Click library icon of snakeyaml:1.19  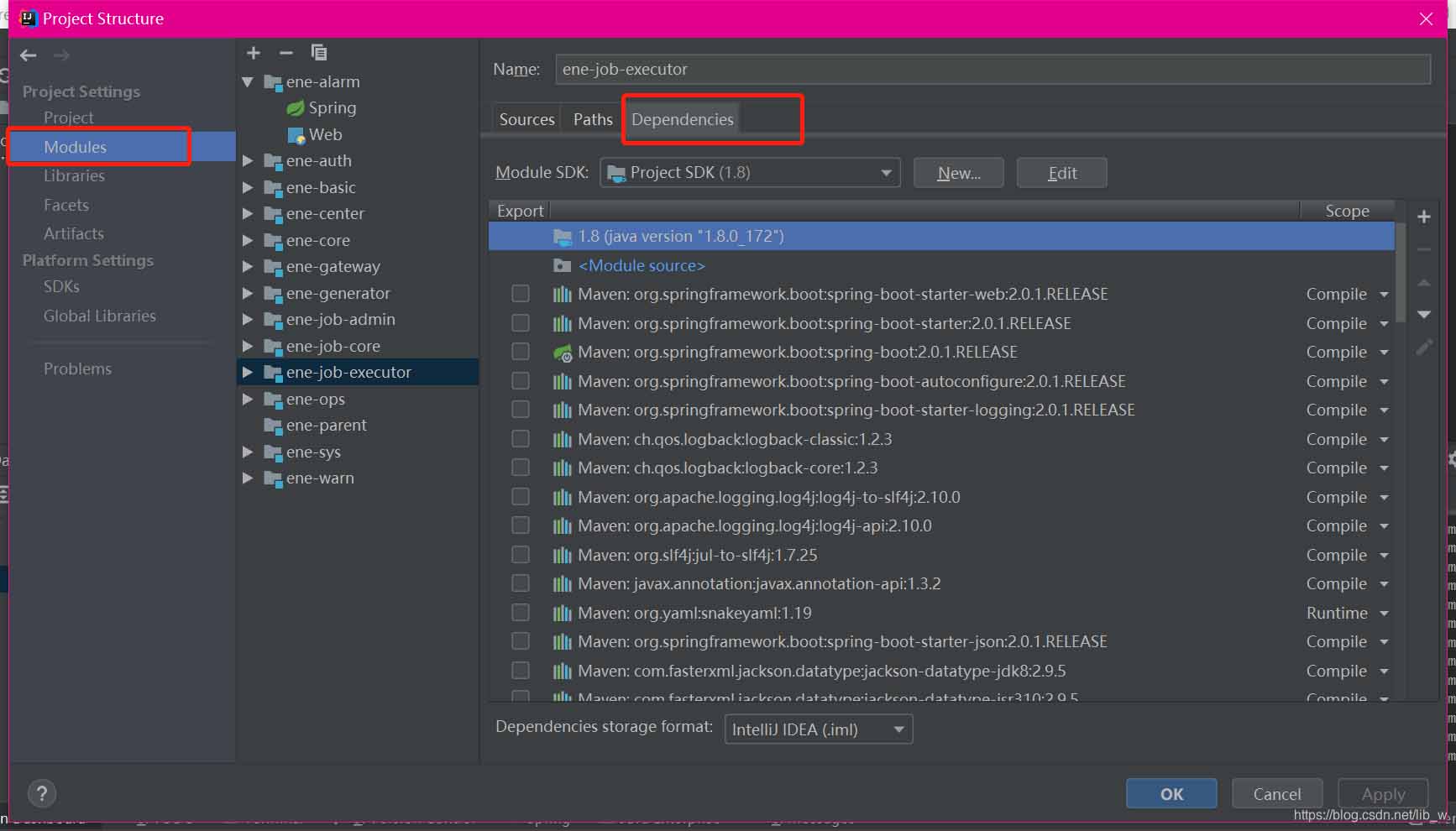click(563, 614)
